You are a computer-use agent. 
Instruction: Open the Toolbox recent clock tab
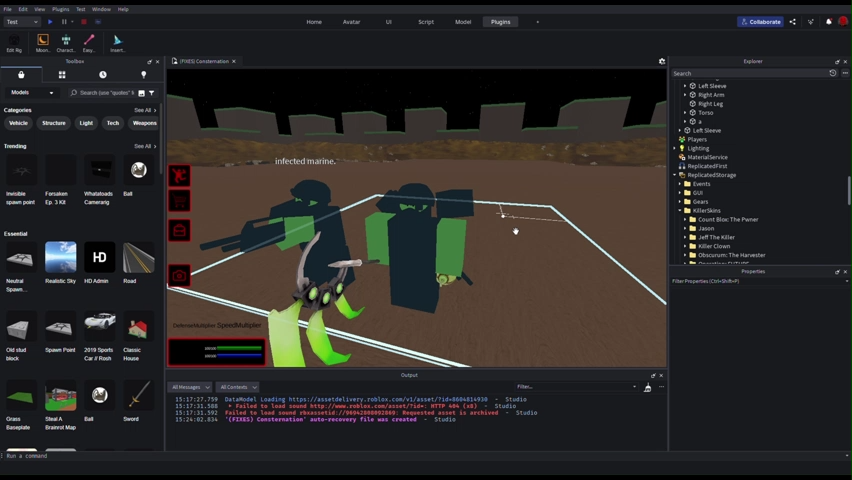coord(103,74)
